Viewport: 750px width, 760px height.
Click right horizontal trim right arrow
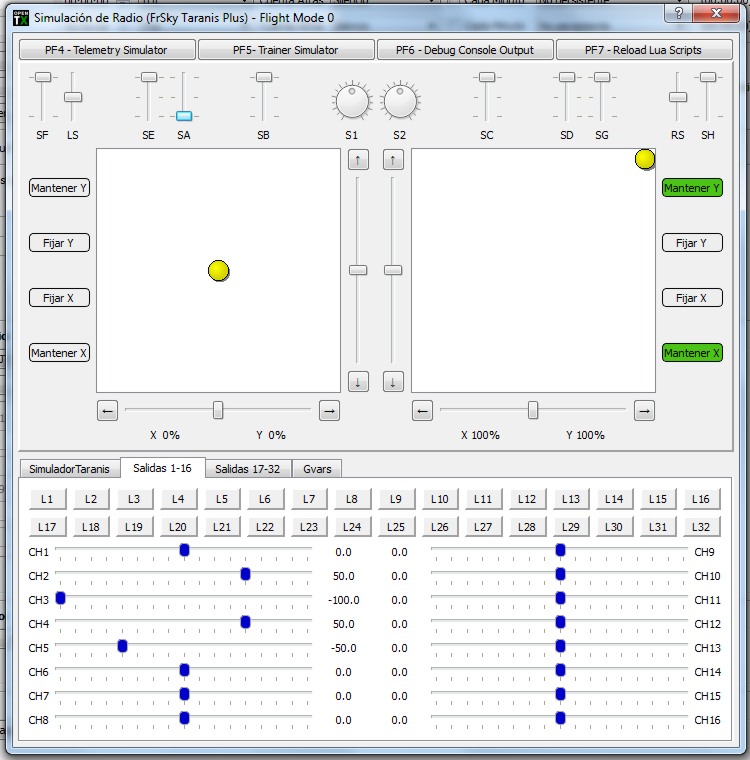tap(644, 411)
